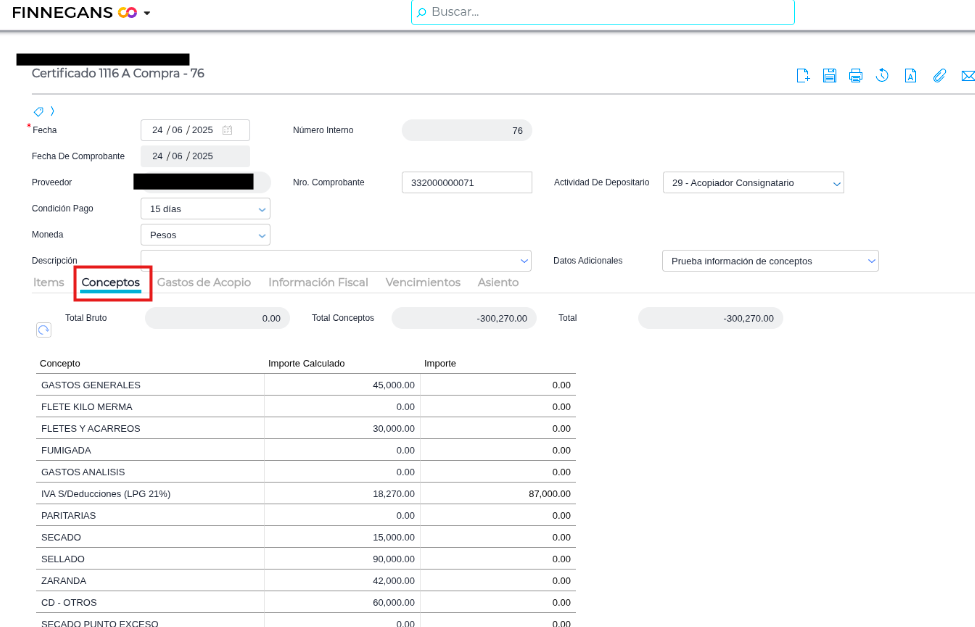Click the Buscar search field
The image size is (975, 627).
pos(602,12)
